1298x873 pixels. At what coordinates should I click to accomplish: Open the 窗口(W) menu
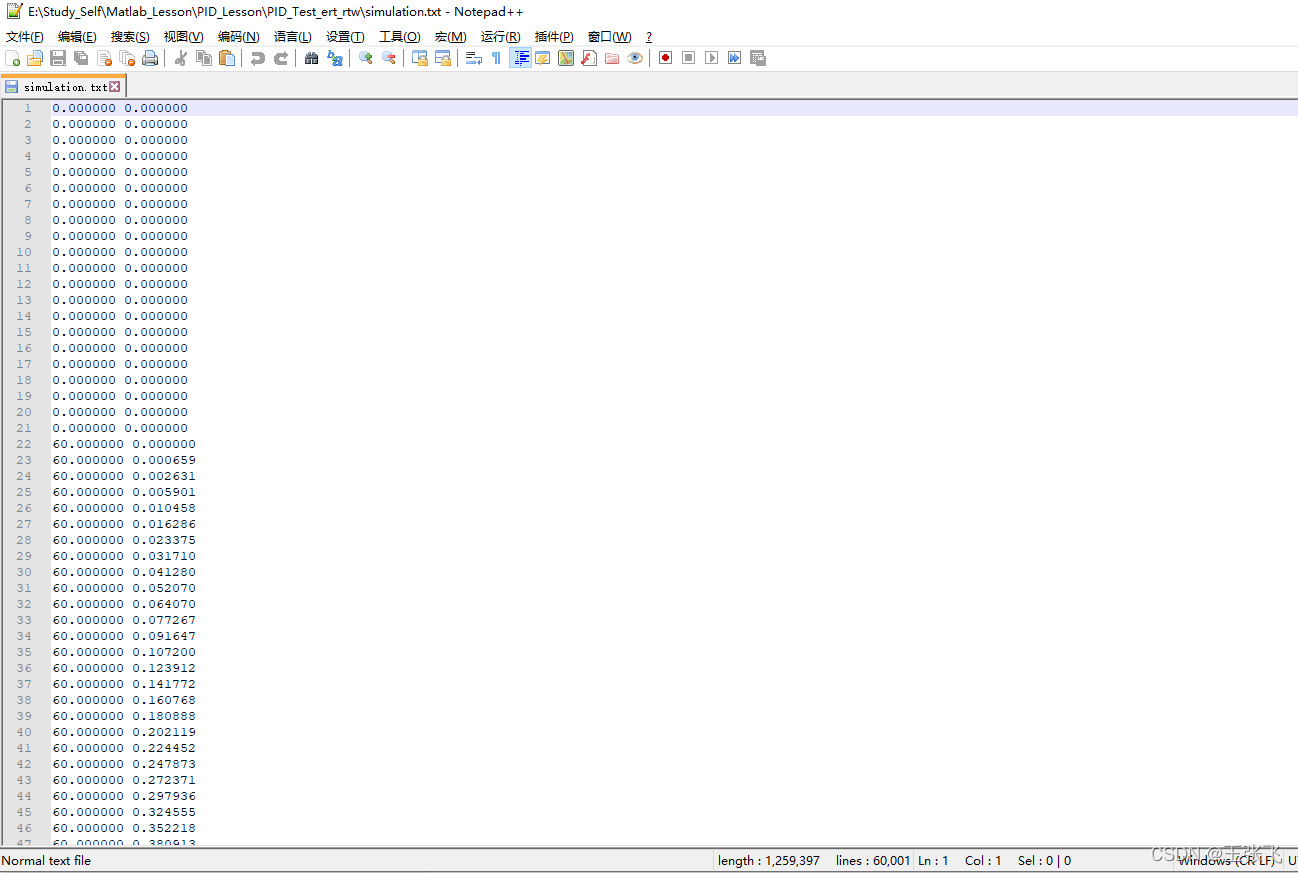click(609, 37)
